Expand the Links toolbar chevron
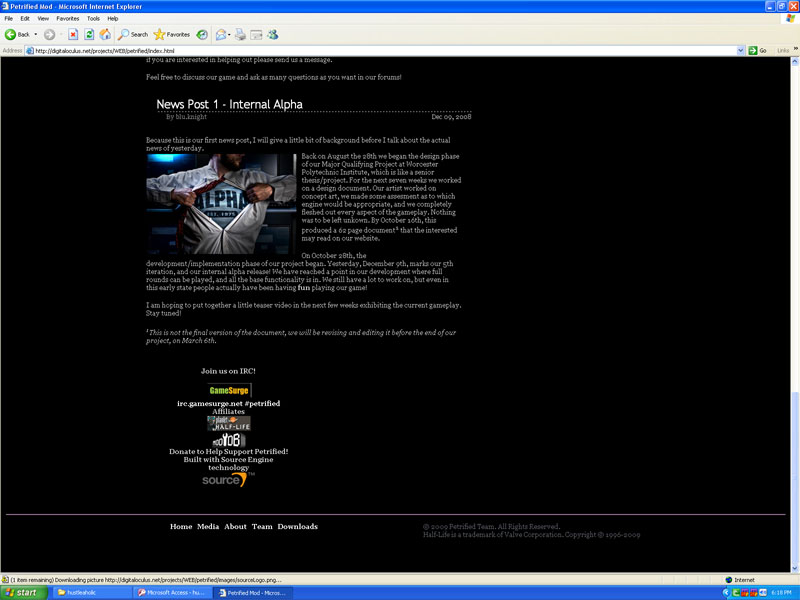Screen dimensions: 800x600 795,49
